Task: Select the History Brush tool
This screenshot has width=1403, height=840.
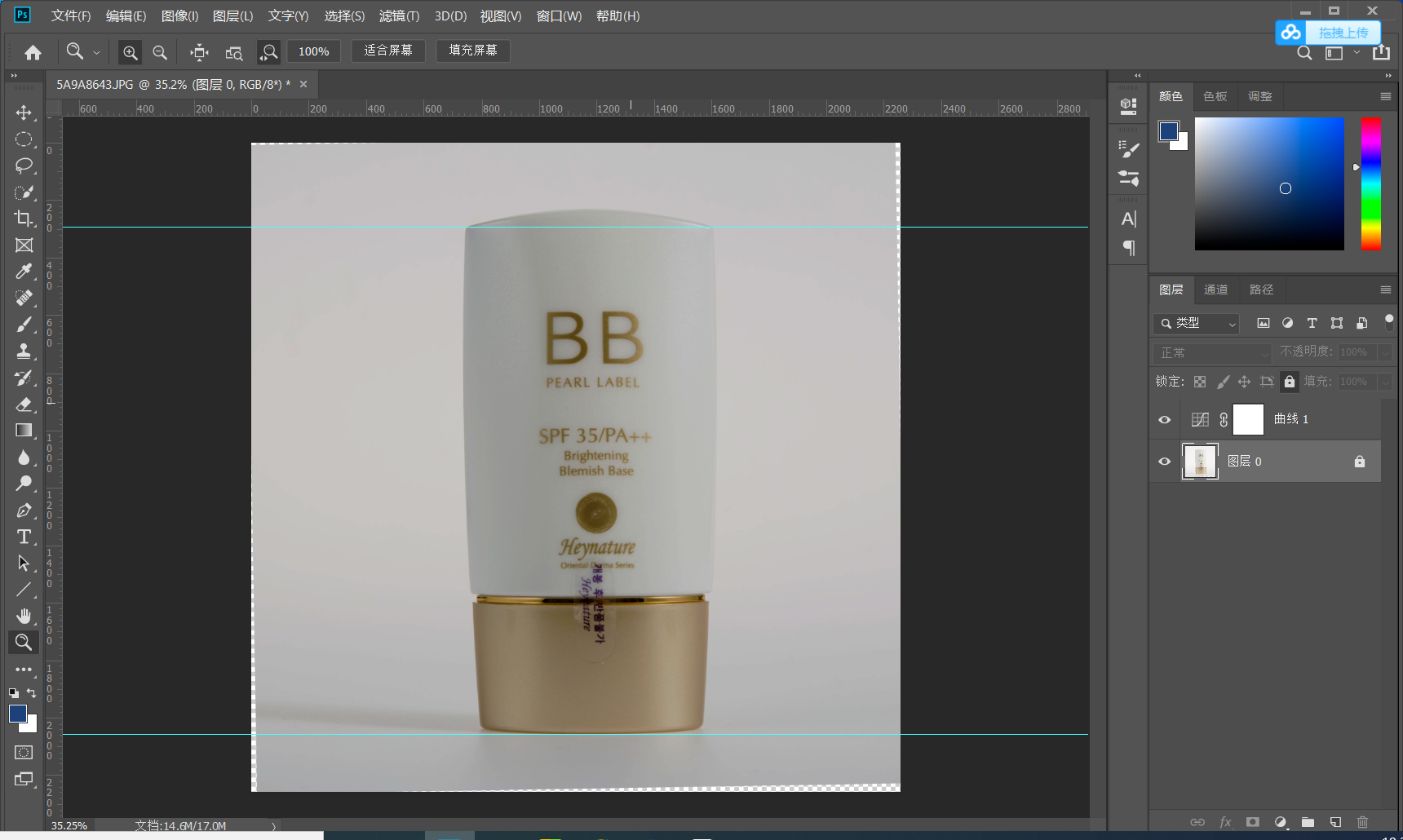Action: [24, 378]
